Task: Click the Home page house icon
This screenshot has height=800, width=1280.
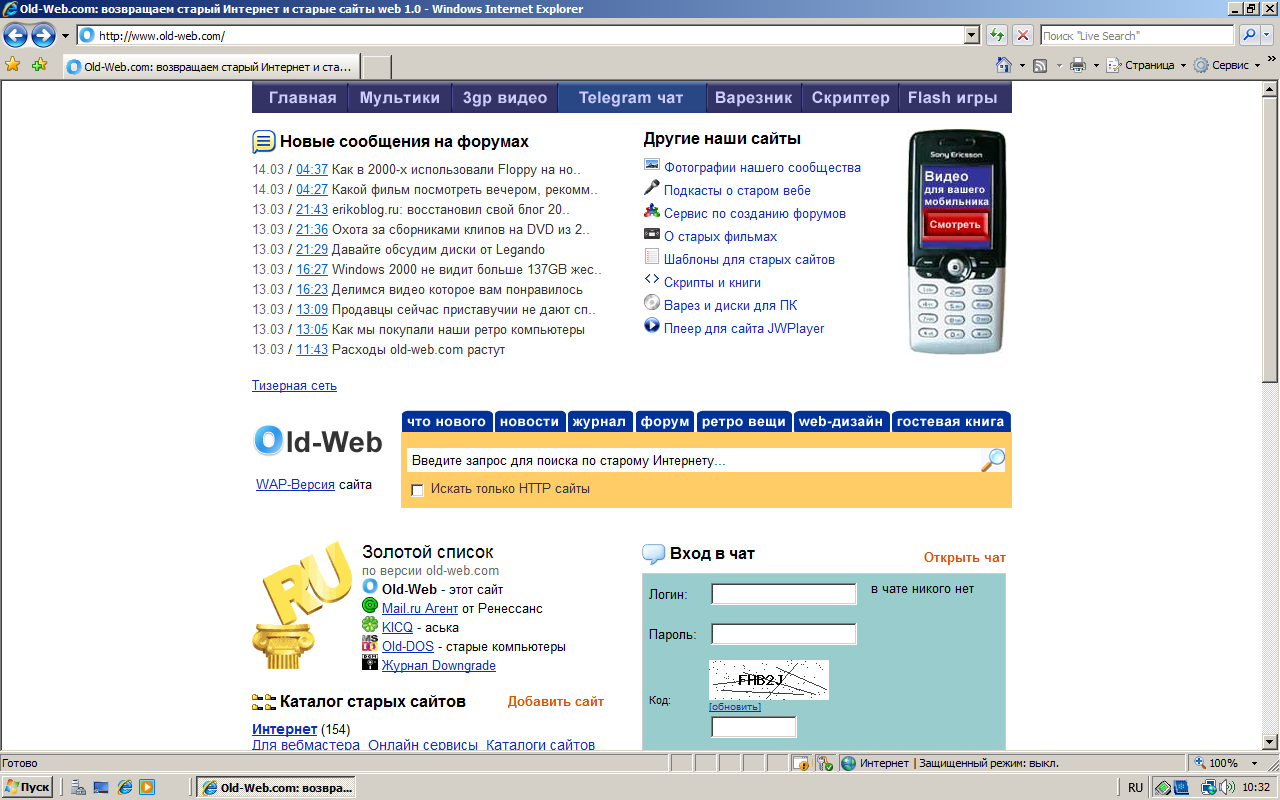Action: [1004, 65]
